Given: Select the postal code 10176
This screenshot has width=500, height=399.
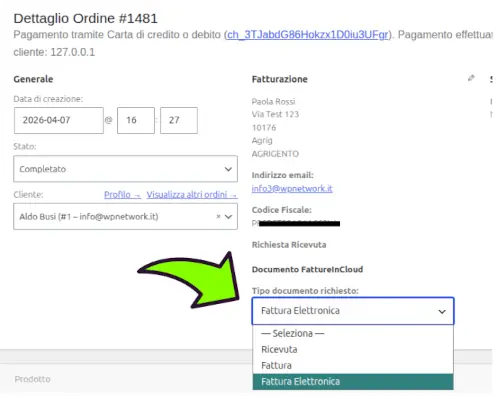Looking at the screenshot, I should tap(264, 128).
